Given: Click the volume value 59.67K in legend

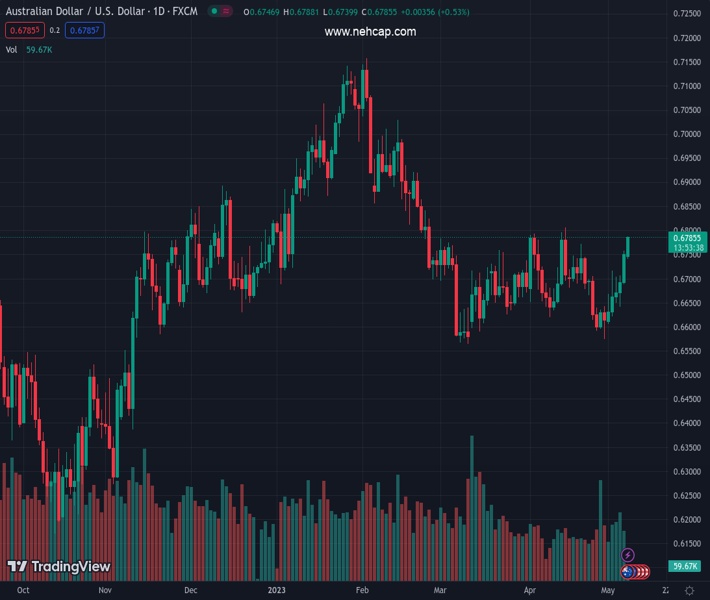Looking at the screenshot, I should tap(39, 48).
